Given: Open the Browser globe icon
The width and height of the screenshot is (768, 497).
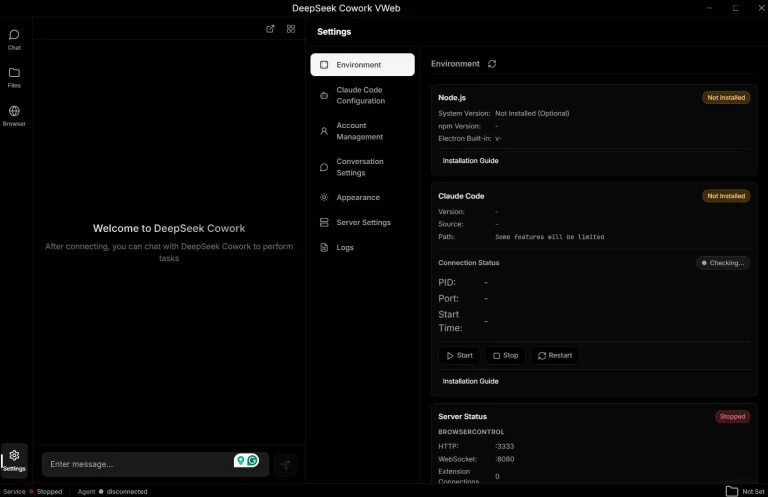Looking at the screenshot, I should pyautogui.click(x=14, y=116).
